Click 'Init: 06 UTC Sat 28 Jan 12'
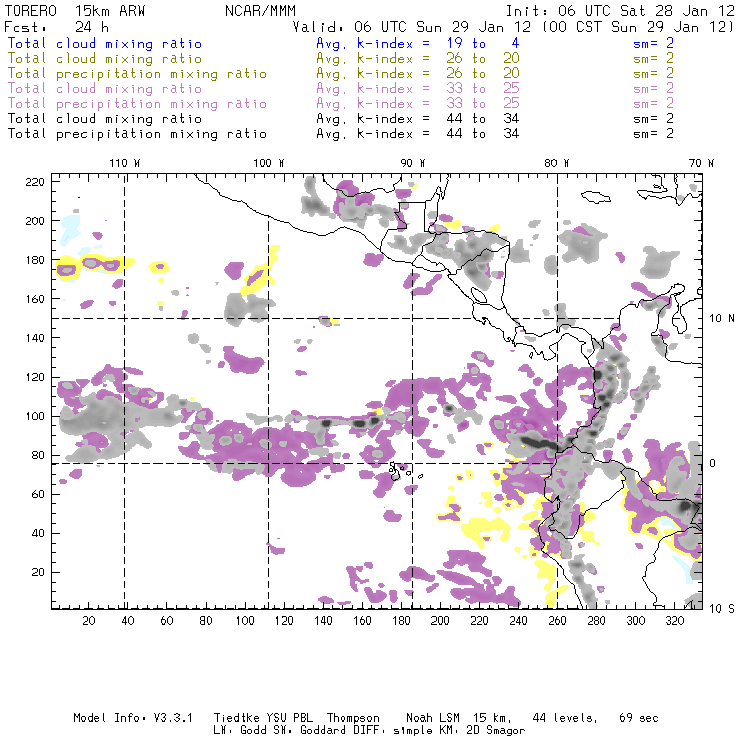Viewport: 740px width, 740px height. [620, 11]
